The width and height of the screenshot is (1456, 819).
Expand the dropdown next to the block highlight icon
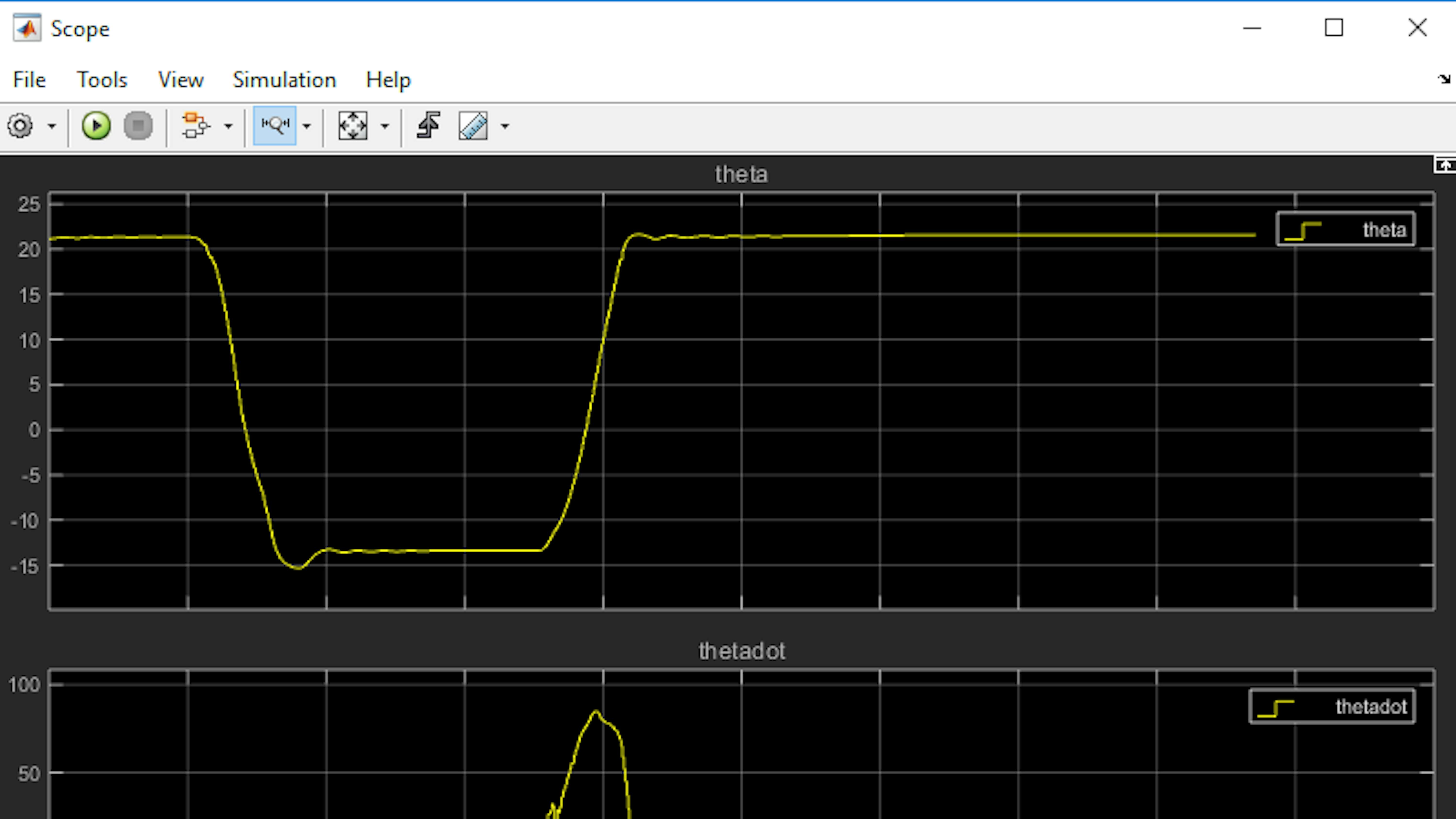pyautogui.click(x=228, y=126)
